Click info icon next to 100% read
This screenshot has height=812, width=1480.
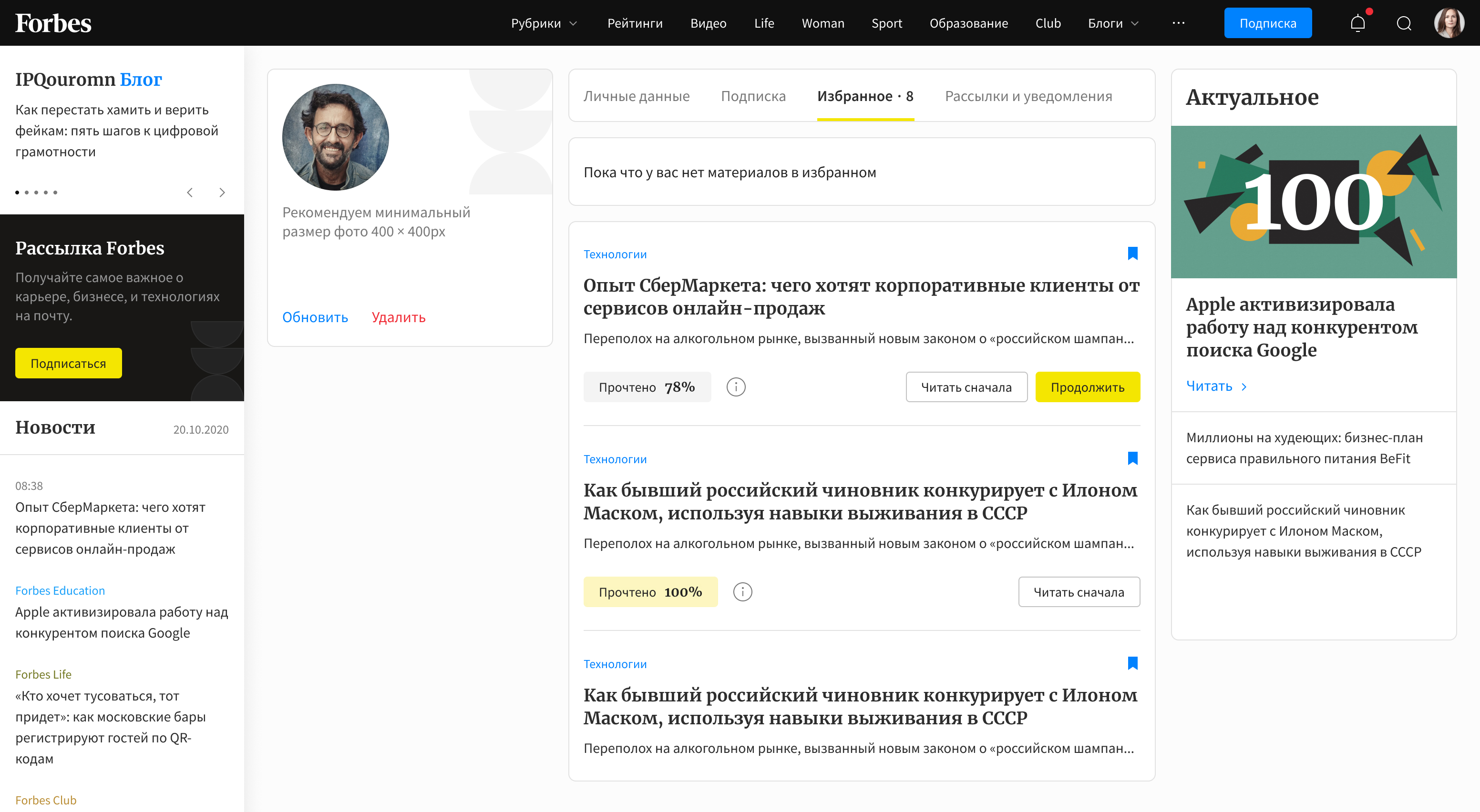point(742,592)
